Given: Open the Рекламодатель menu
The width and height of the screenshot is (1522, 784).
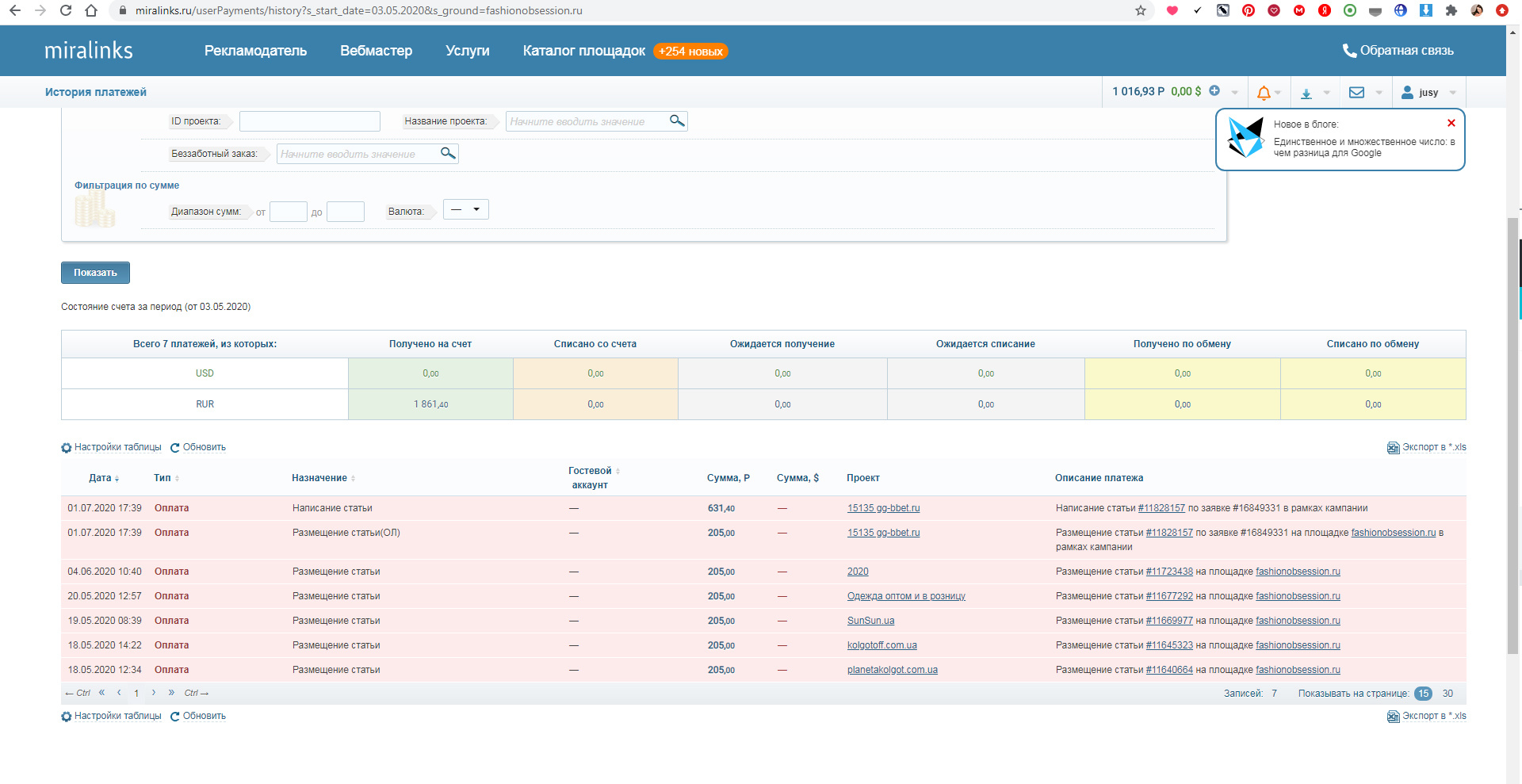Looking at the screenshot, I should pyautogui.click(x=255, y=51).
